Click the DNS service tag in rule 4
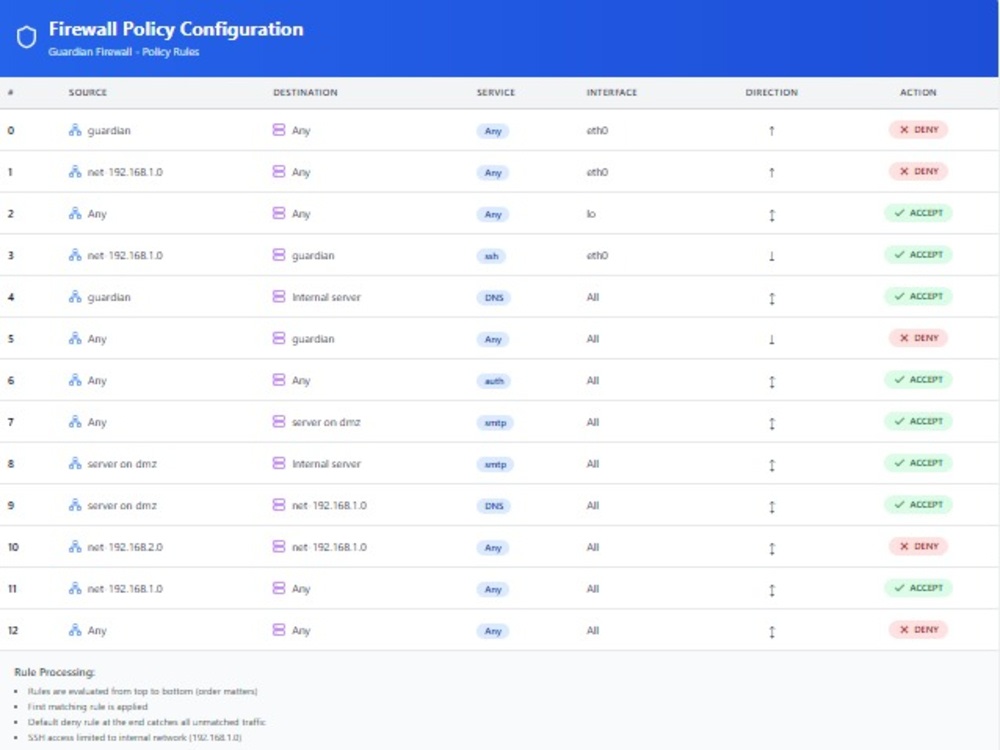 click(494, 298)
